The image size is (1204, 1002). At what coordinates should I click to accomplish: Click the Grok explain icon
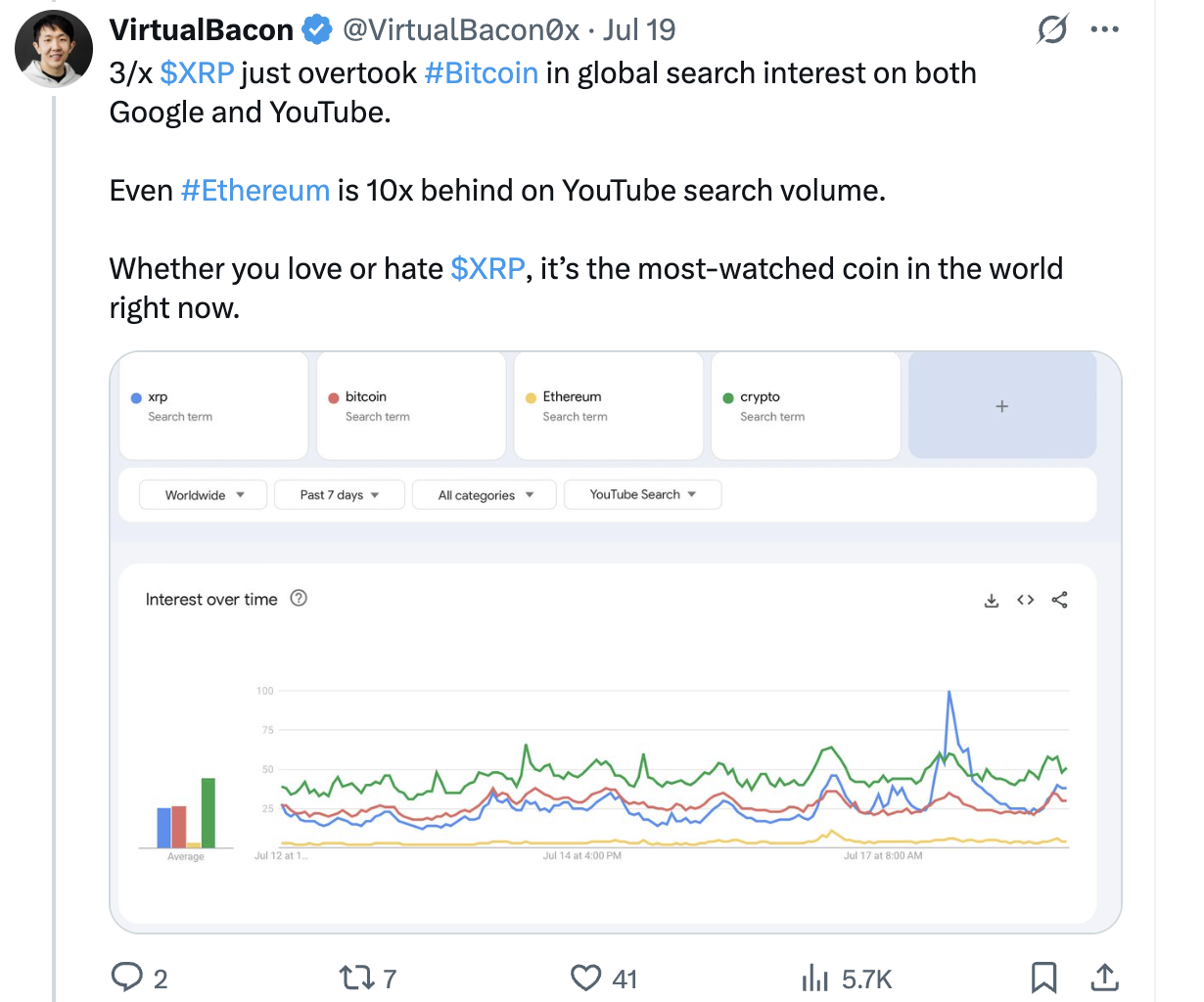point(1052,29)
